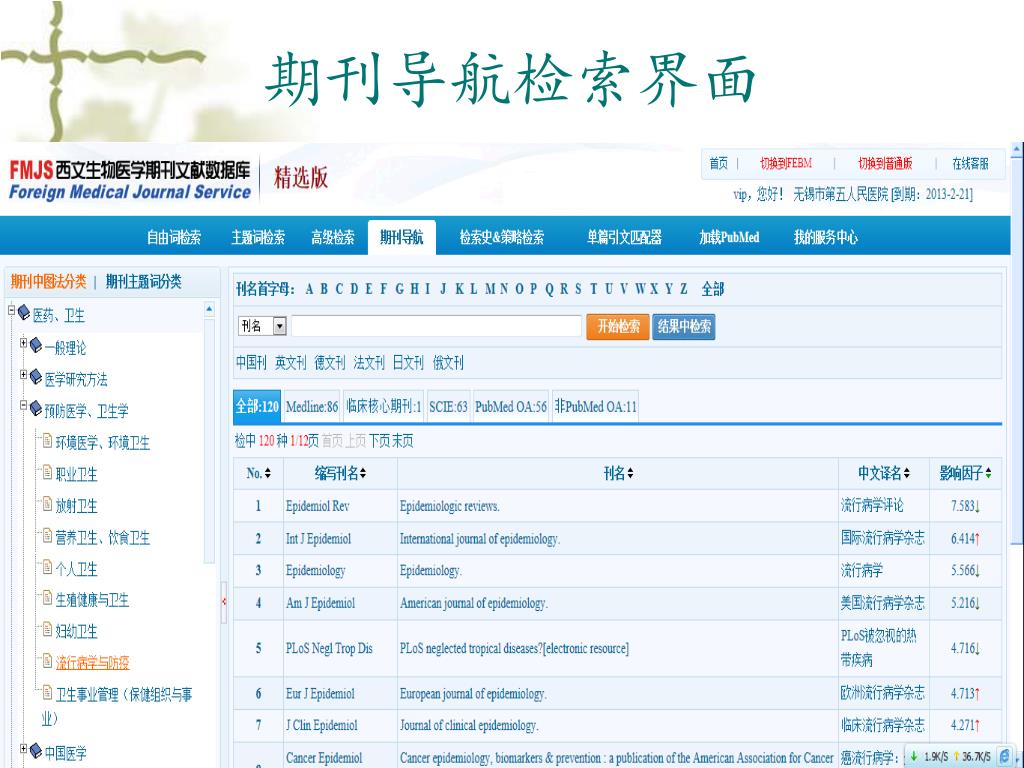
Task: Open 检索史&策略检索 tab
Action: 502,237
